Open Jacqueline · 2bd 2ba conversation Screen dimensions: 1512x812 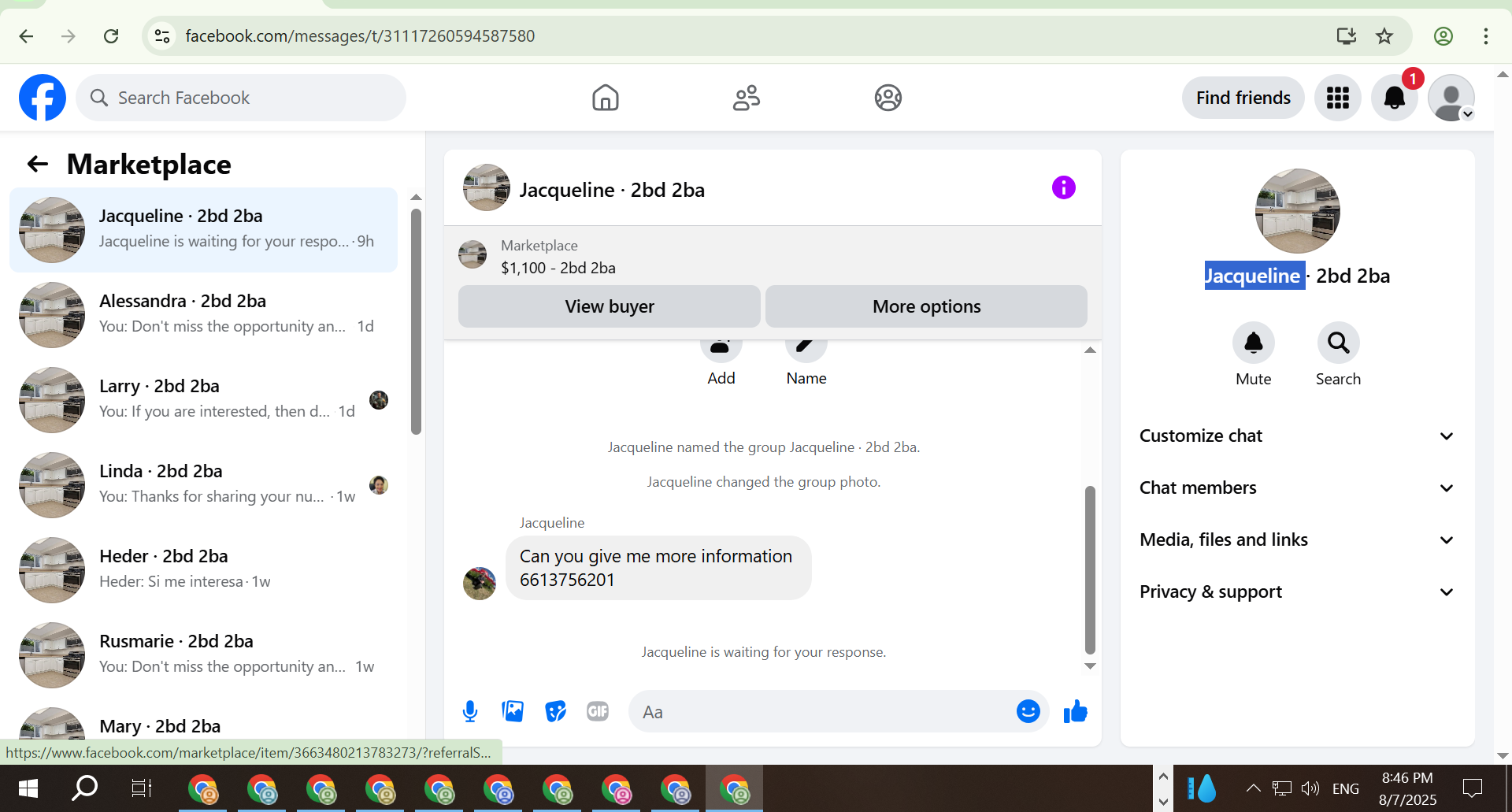pos(203,230)
